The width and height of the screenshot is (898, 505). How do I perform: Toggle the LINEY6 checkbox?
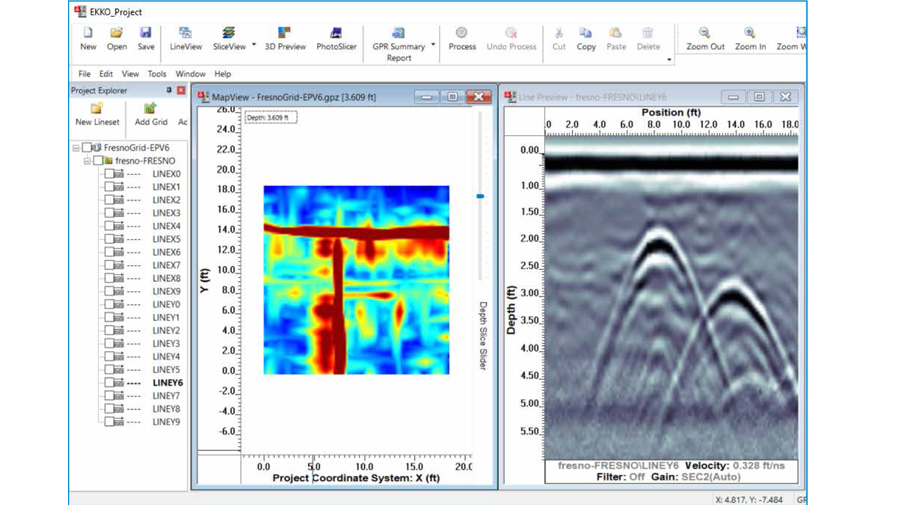(x=109, y=382)
